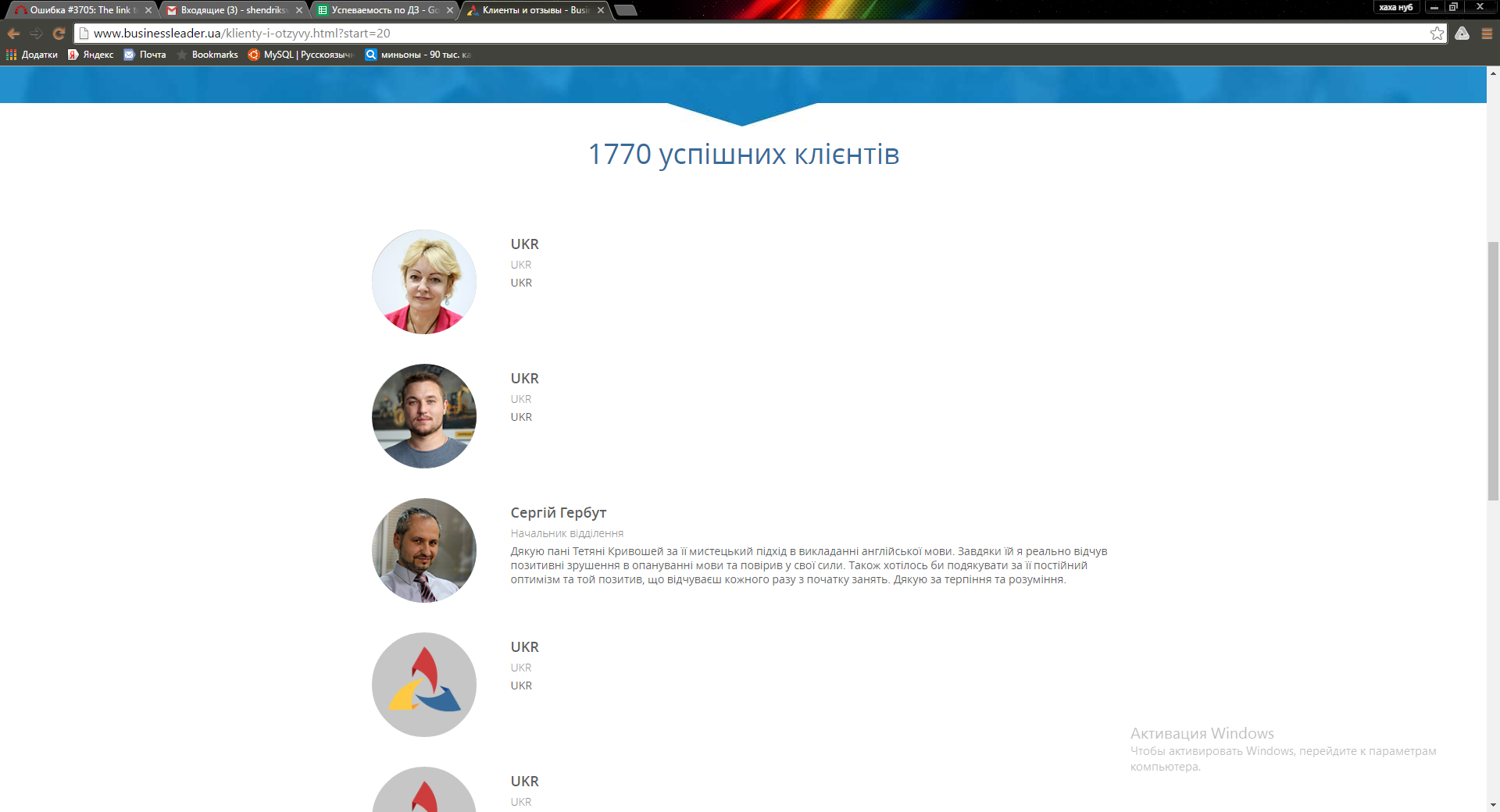Open the миньоны search bookmark

418,55
